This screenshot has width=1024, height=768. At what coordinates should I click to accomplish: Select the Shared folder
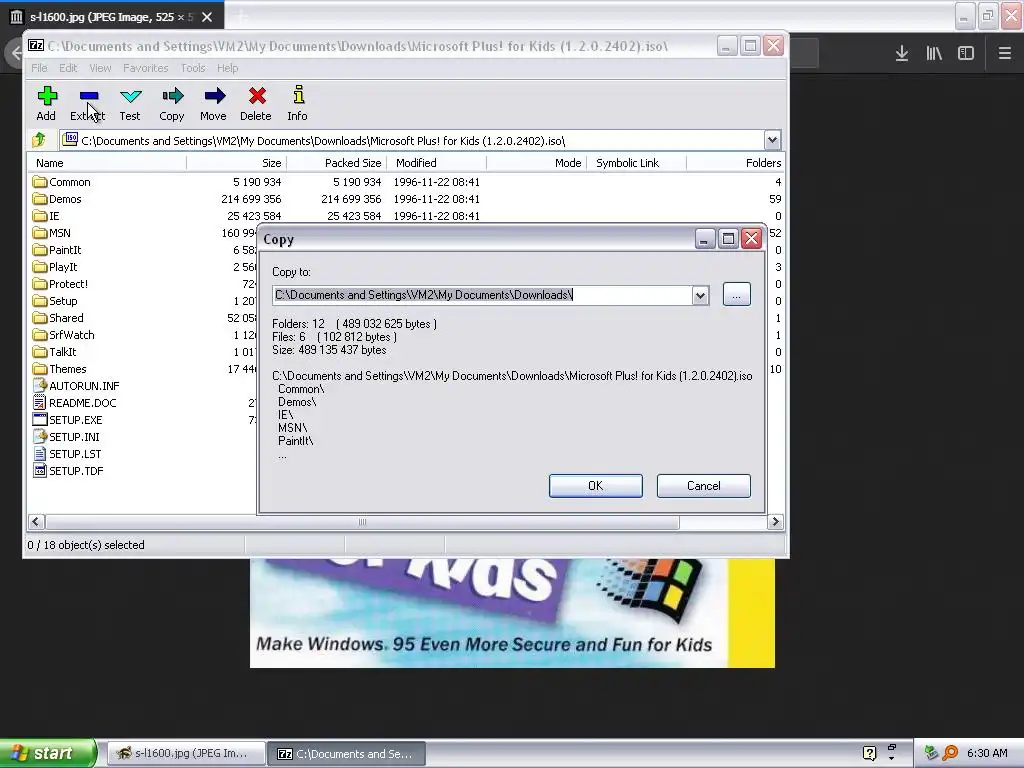[x=58, y=318]
